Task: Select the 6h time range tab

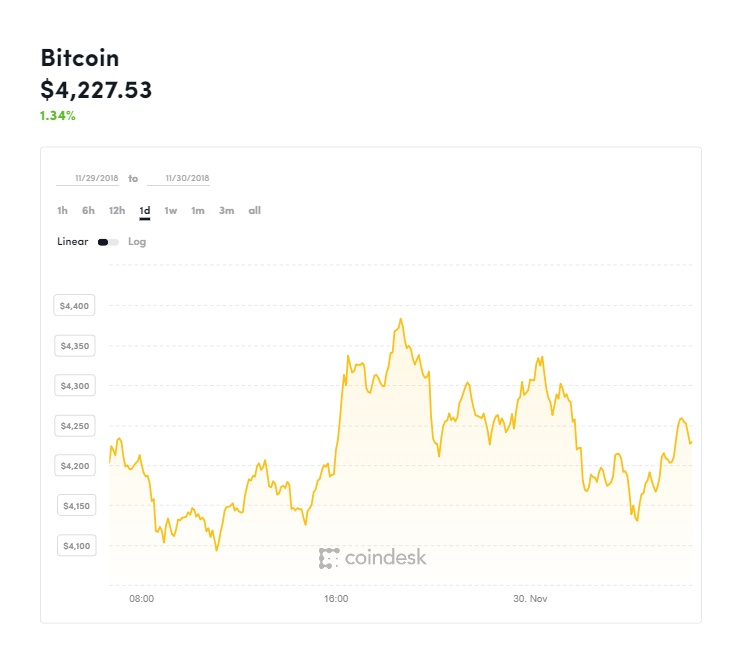Action: pyautogui.click(x=88, y=211)
